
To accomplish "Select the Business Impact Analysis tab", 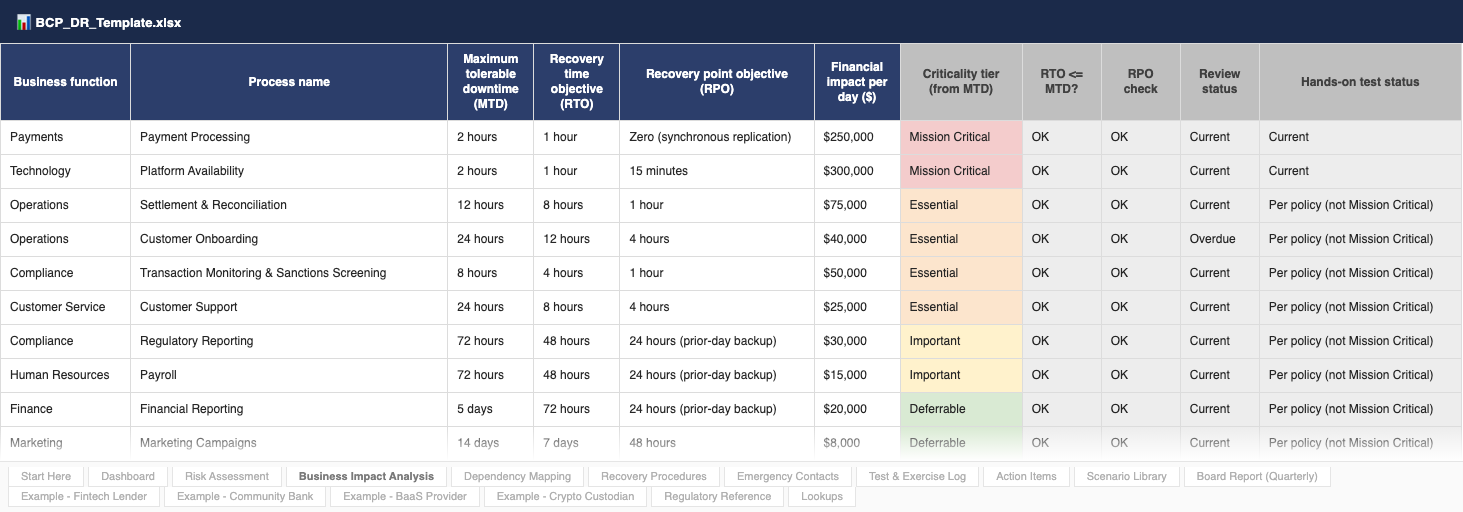I will click(x=366, y=476).
